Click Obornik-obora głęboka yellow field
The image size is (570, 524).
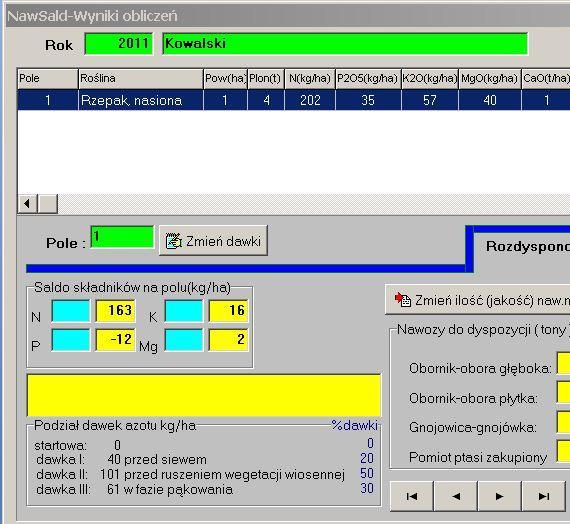[x=563, y=363]
